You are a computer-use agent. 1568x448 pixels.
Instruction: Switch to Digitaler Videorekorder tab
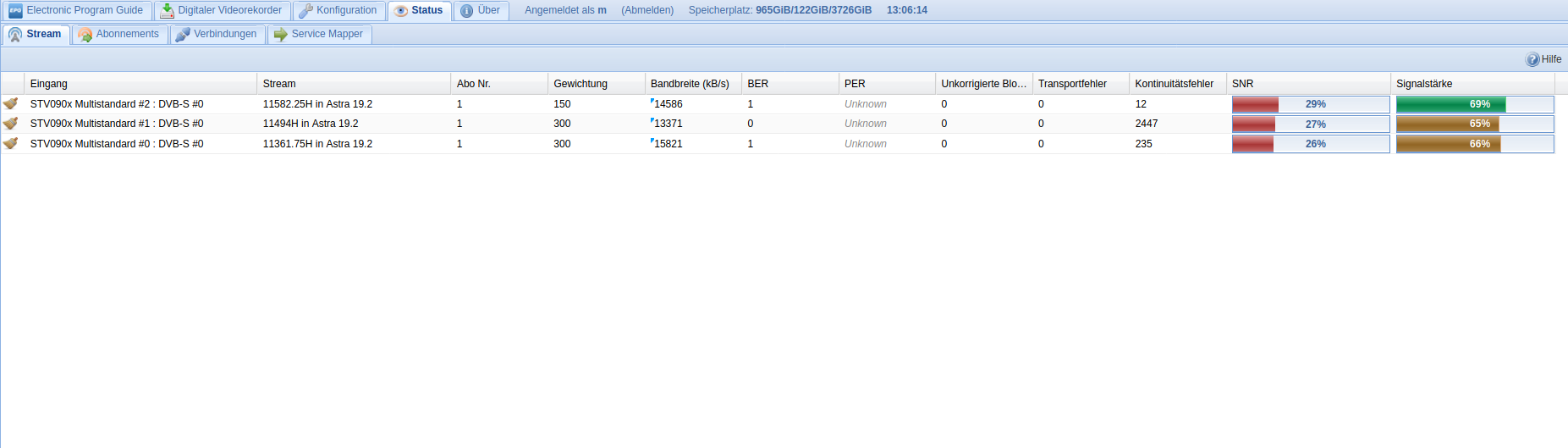point(223,11)
